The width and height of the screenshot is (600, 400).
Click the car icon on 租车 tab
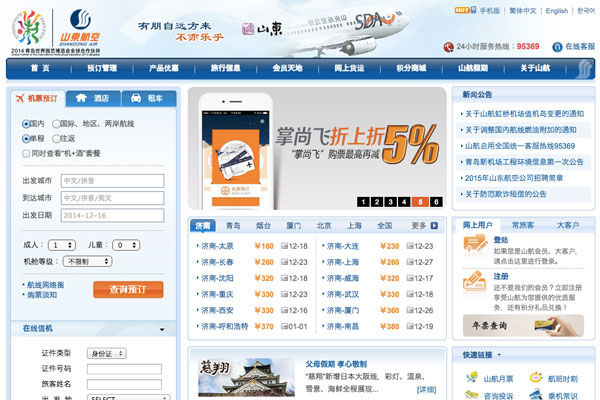pyautogui.click(x=136, y=98)
